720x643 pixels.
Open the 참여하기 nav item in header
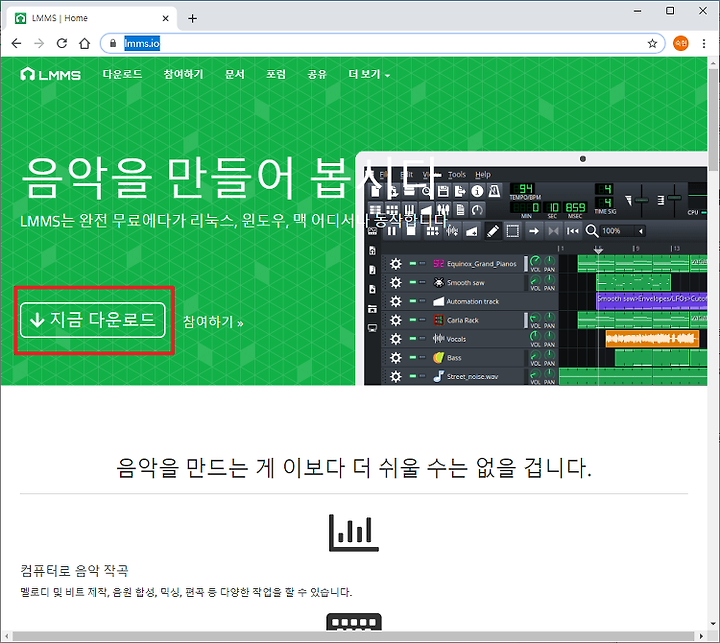point(183,74)
